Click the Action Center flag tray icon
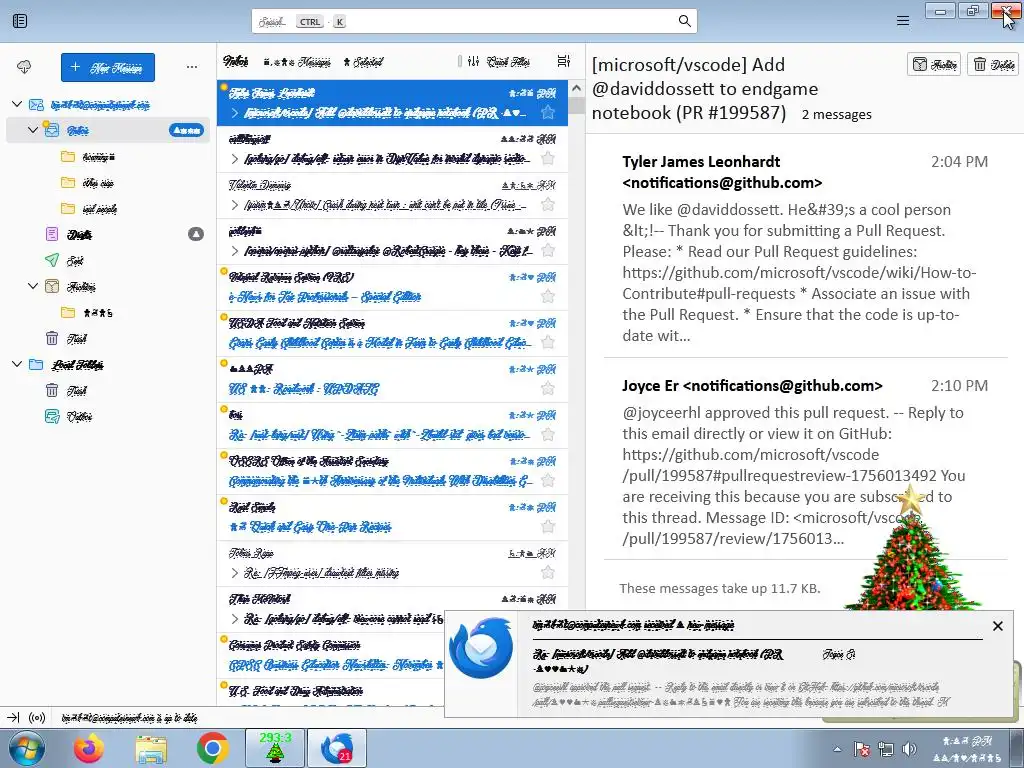Screen dimensions: 1024x768 click(861, 749)
